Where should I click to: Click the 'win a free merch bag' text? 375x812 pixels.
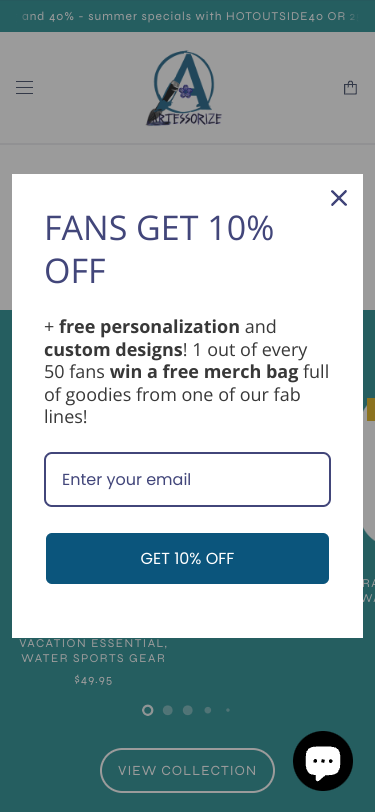pyautogui.click(x=204, y=372)
